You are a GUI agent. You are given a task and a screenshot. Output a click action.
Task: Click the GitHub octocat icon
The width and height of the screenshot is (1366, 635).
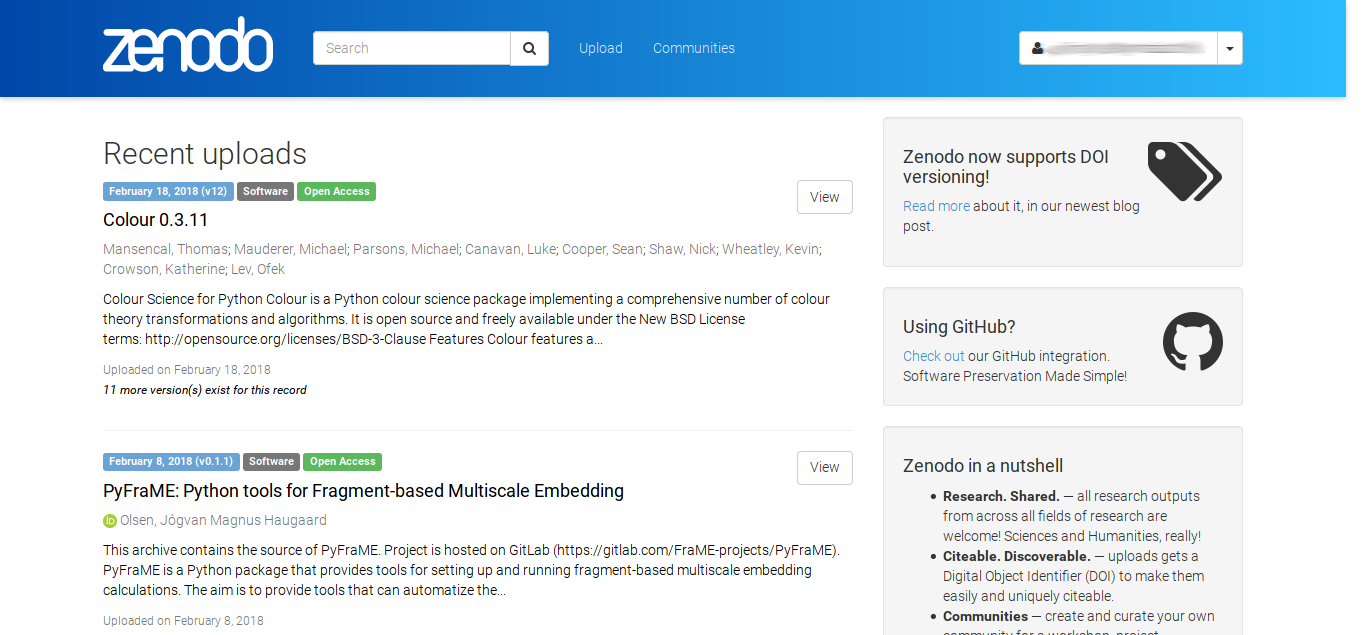tap(1192, 342)
